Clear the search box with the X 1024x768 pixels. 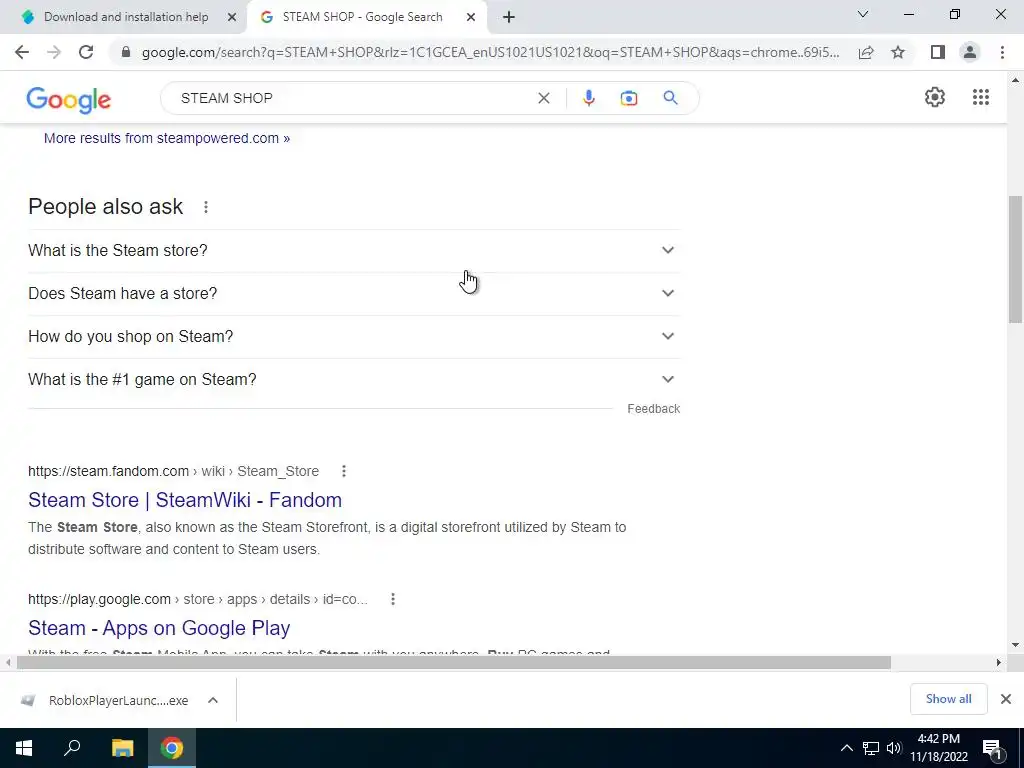coord(543,98)
